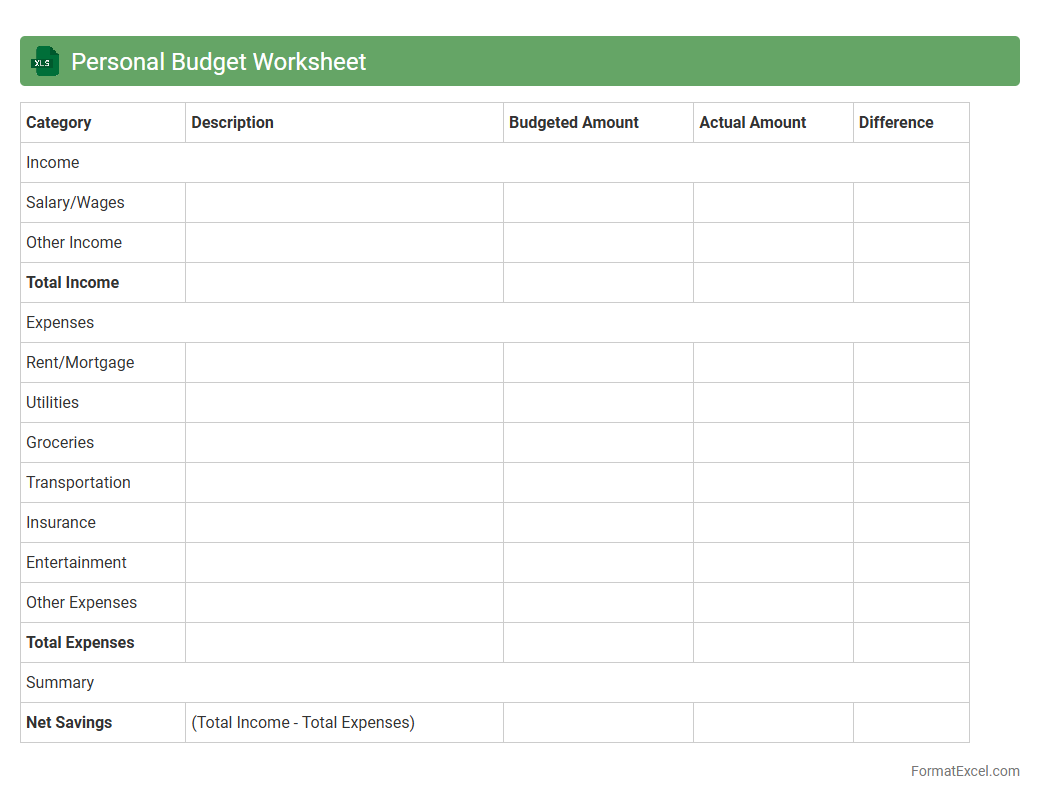Click the Description cell for Utilities

344,402
